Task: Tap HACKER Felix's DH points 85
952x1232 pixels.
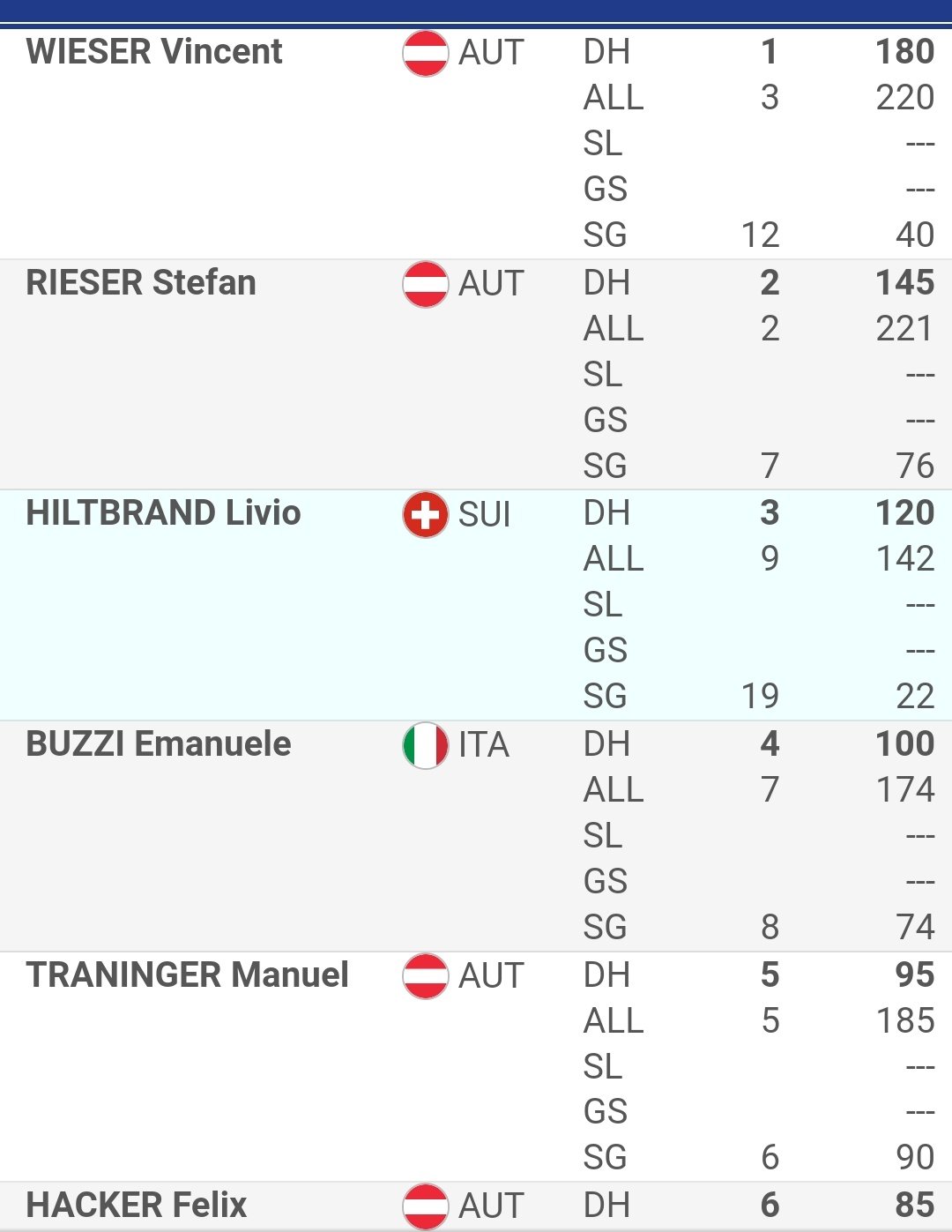Action: (915, 1205)
